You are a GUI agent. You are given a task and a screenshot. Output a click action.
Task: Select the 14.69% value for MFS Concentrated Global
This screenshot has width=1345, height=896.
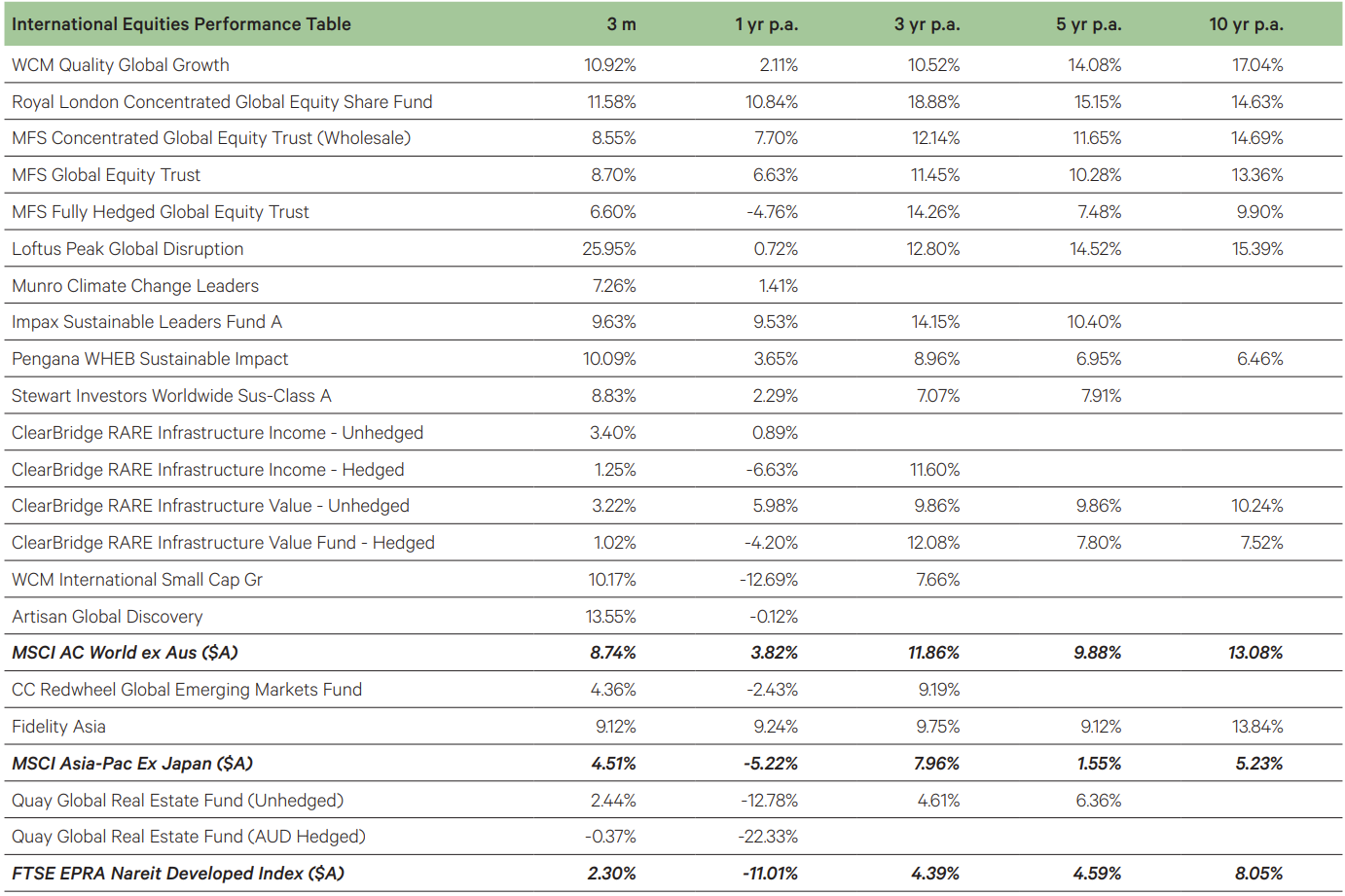point(1257,138)
